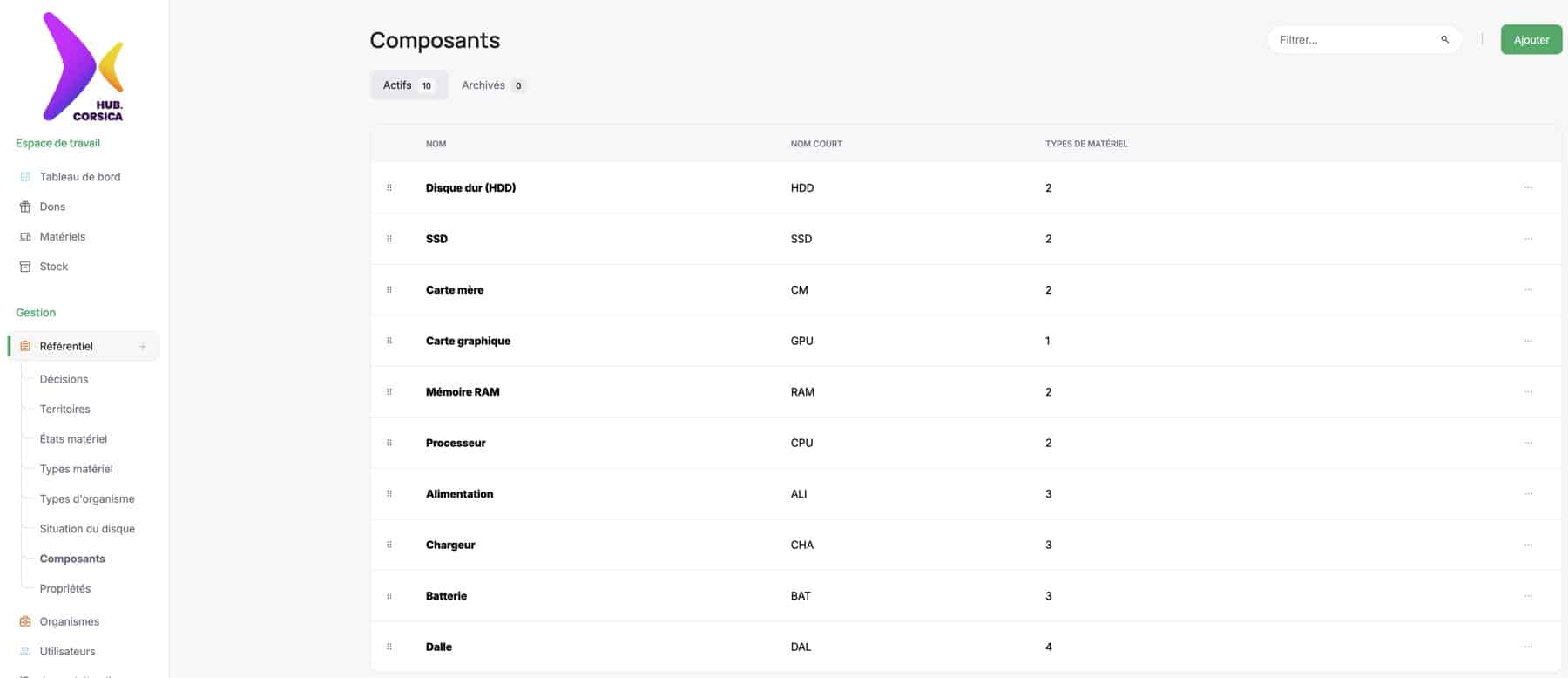Click the Hub Corsica logo

click(83, 67)
